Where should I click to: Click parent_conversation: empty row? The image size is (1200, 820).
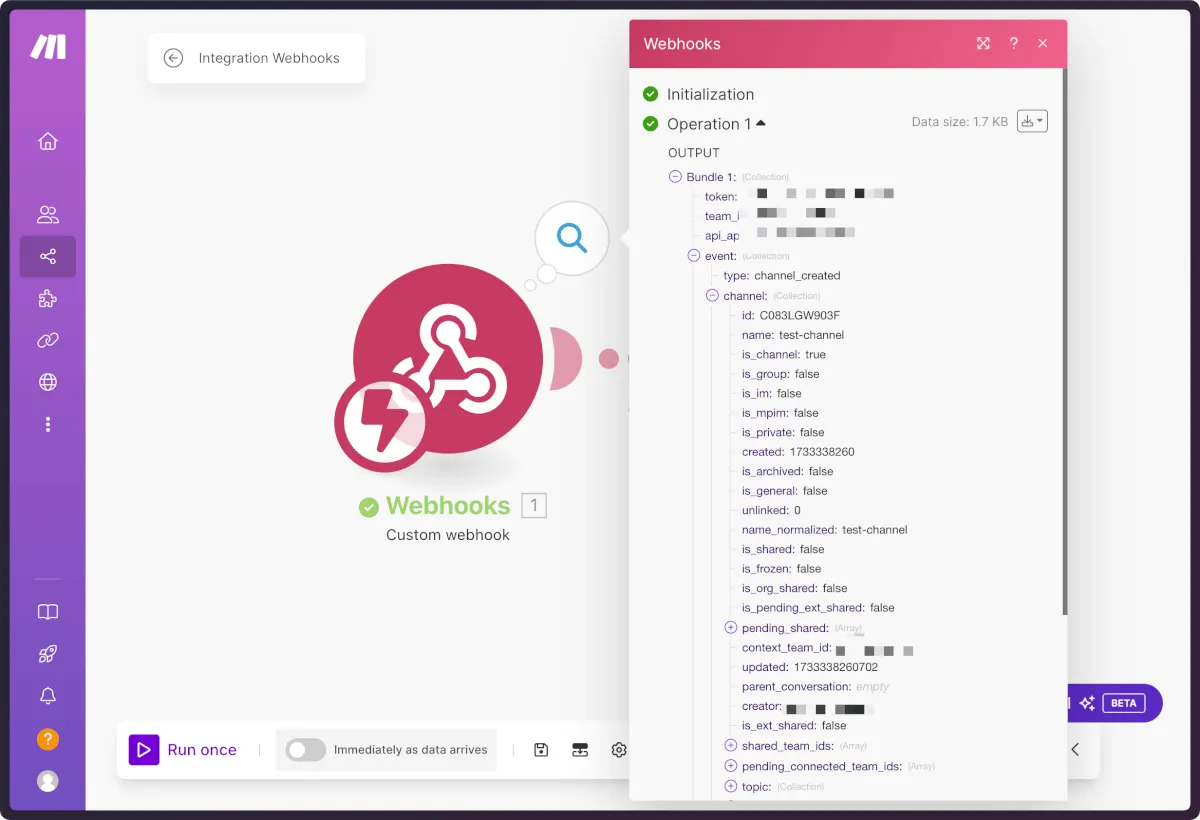(815, 687)
